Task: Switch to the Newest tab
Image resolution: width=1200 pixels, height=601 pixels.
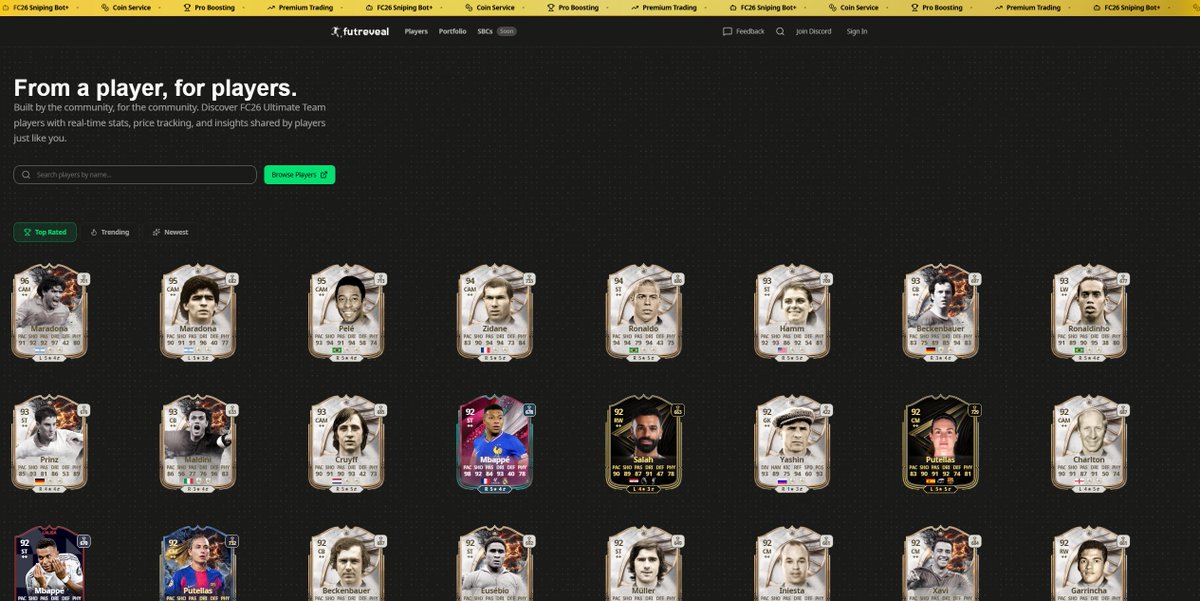Action: click(170, 232)
